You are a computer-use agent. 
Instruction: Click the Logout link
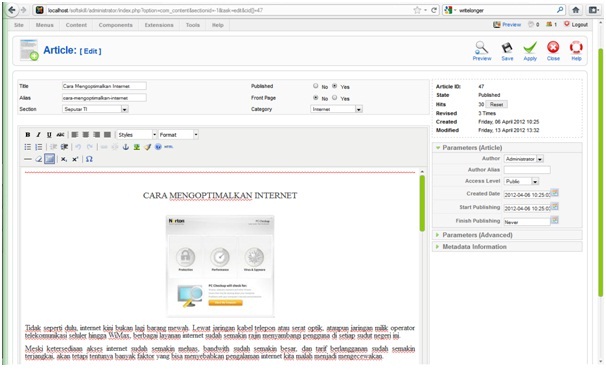click(x=576, y=24)
